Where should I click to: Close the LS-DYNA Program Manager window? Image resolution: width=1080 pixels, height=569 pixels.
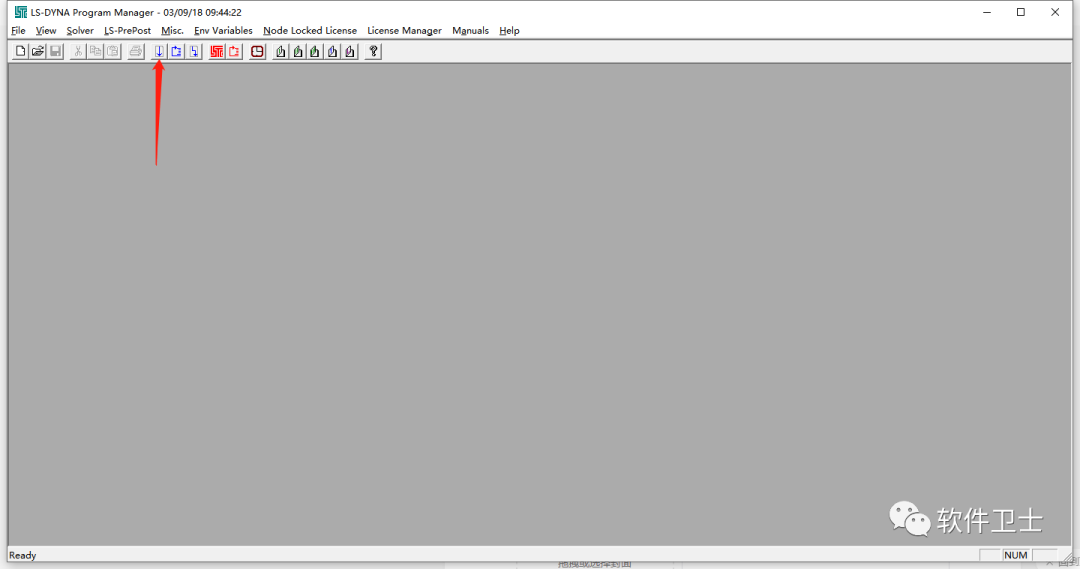click(1055, 12)
